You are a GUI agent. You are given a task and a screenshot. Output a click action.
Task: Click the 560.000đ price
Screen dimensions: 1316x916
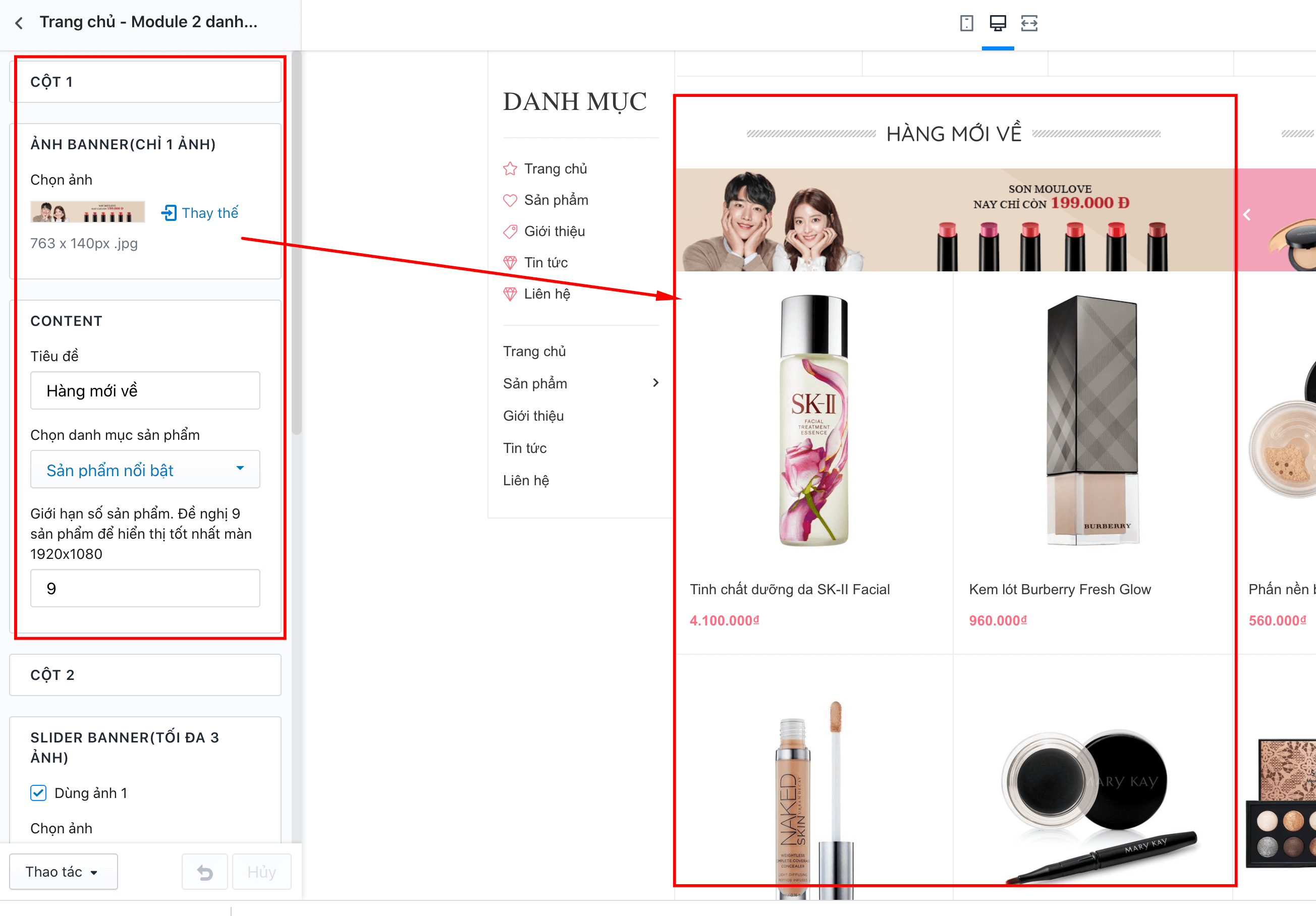pos(1278,620)
